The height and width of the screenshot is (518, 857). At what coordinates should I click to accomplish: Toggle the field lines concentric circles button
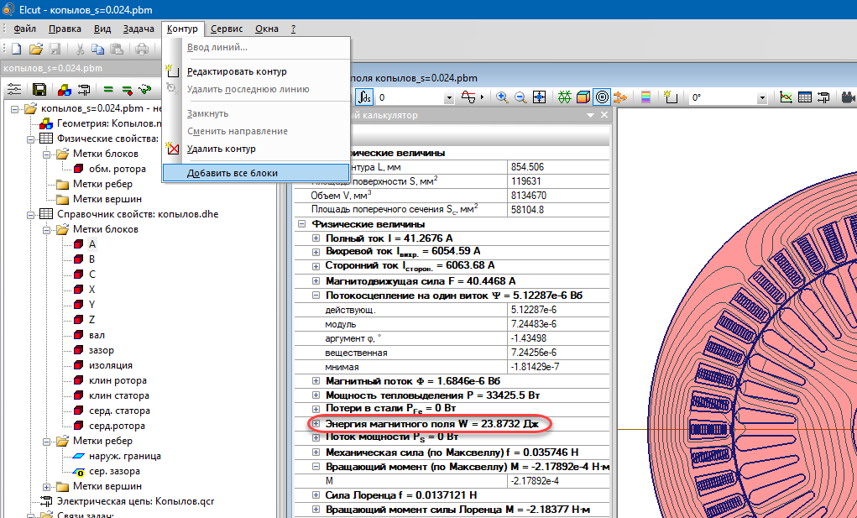tap(602, 98)
